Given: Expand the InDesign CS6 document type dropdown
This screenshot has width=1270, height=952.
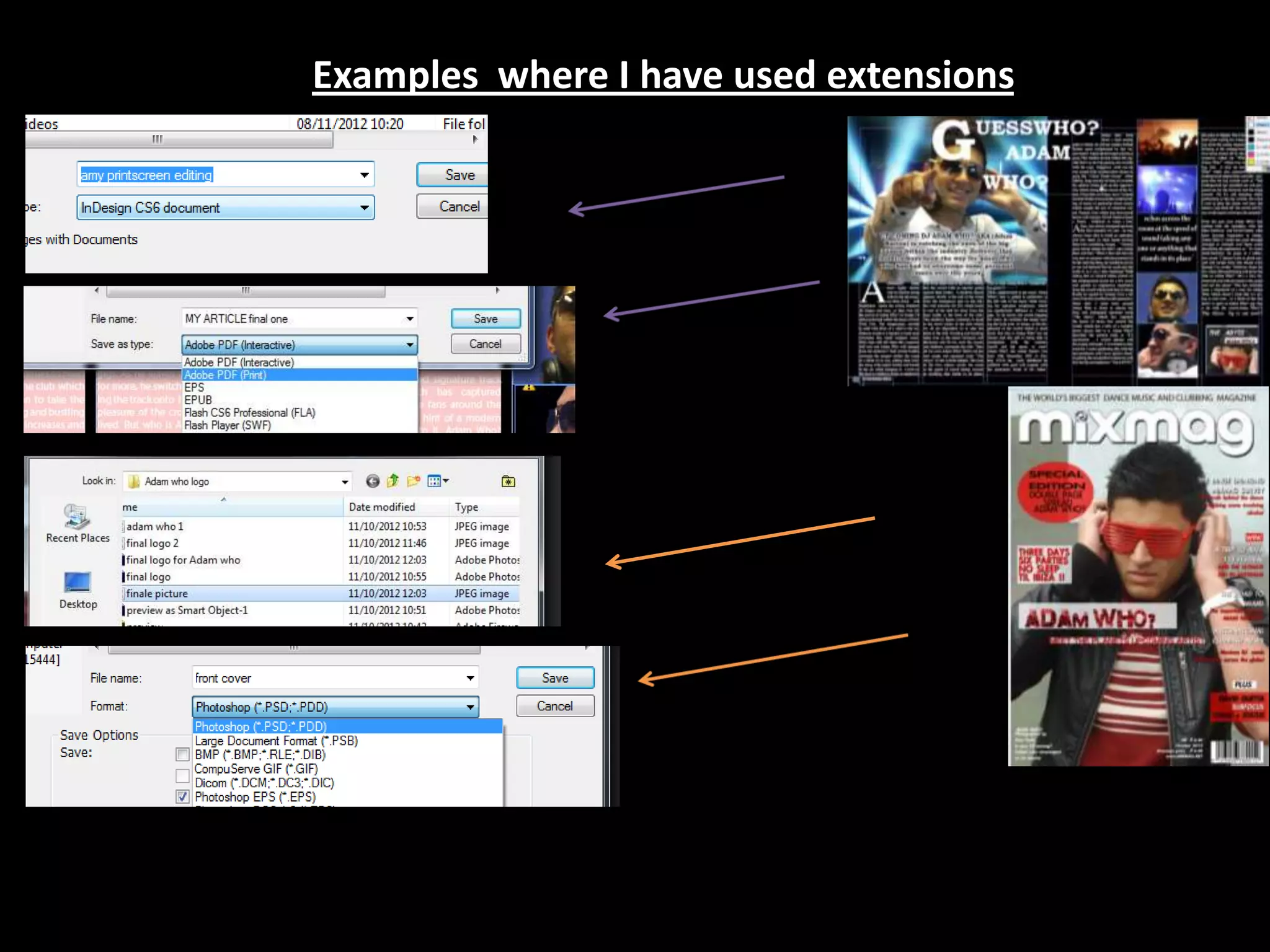Looking at the screenshot, I should 365,208.
